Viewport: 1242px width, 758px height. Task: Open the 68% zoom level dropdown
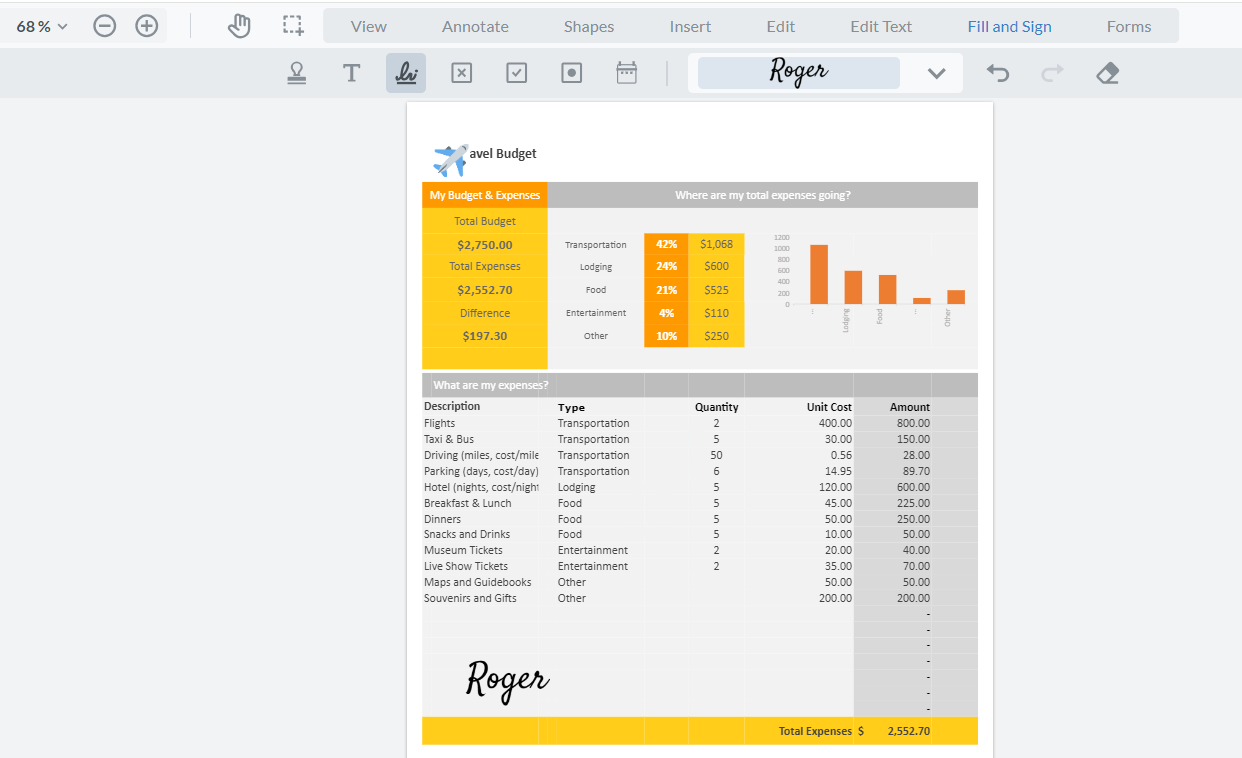click(x=42, y=26)
